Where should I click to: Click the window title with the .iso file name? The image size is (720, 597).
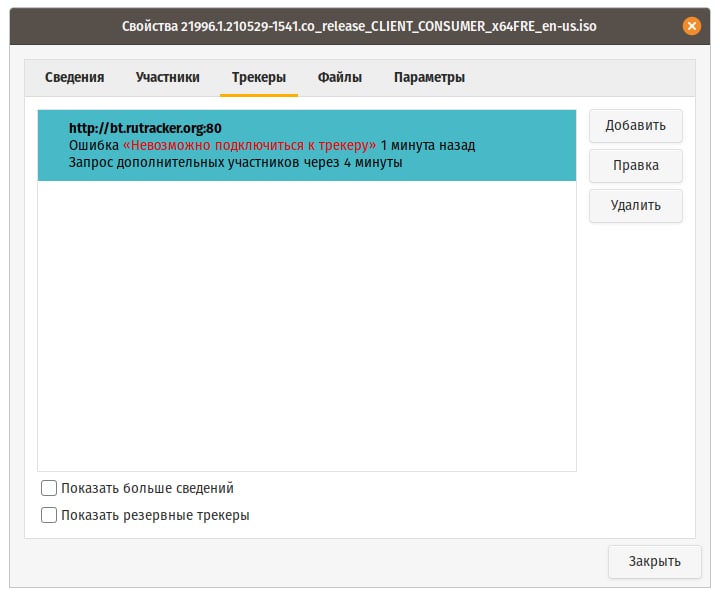[359, 26]
